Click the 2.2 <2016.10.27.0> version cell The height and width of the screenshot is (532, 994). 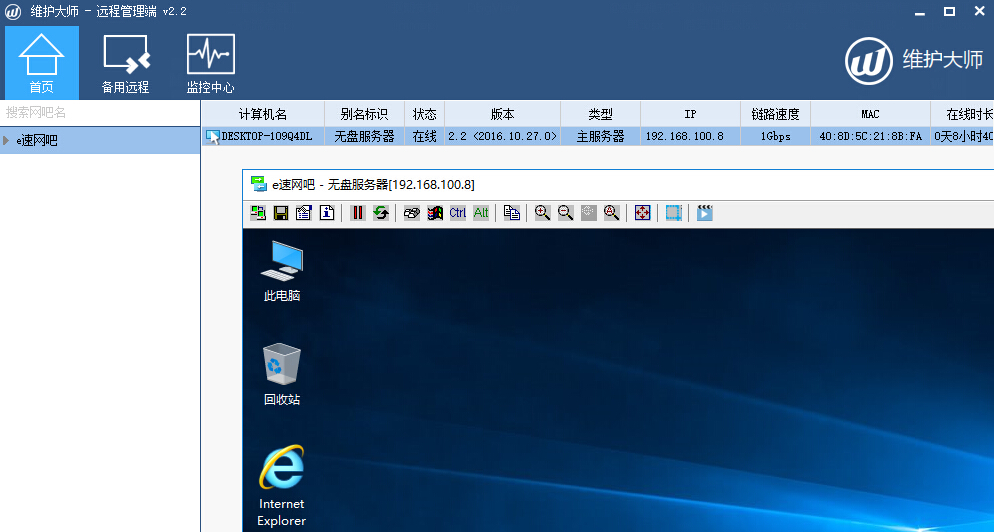tap(502, 136)
